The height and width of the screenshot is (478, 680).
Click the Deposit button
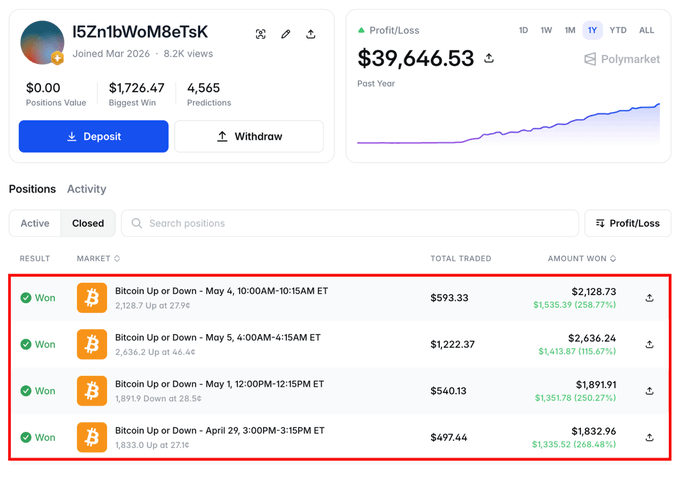93,136
